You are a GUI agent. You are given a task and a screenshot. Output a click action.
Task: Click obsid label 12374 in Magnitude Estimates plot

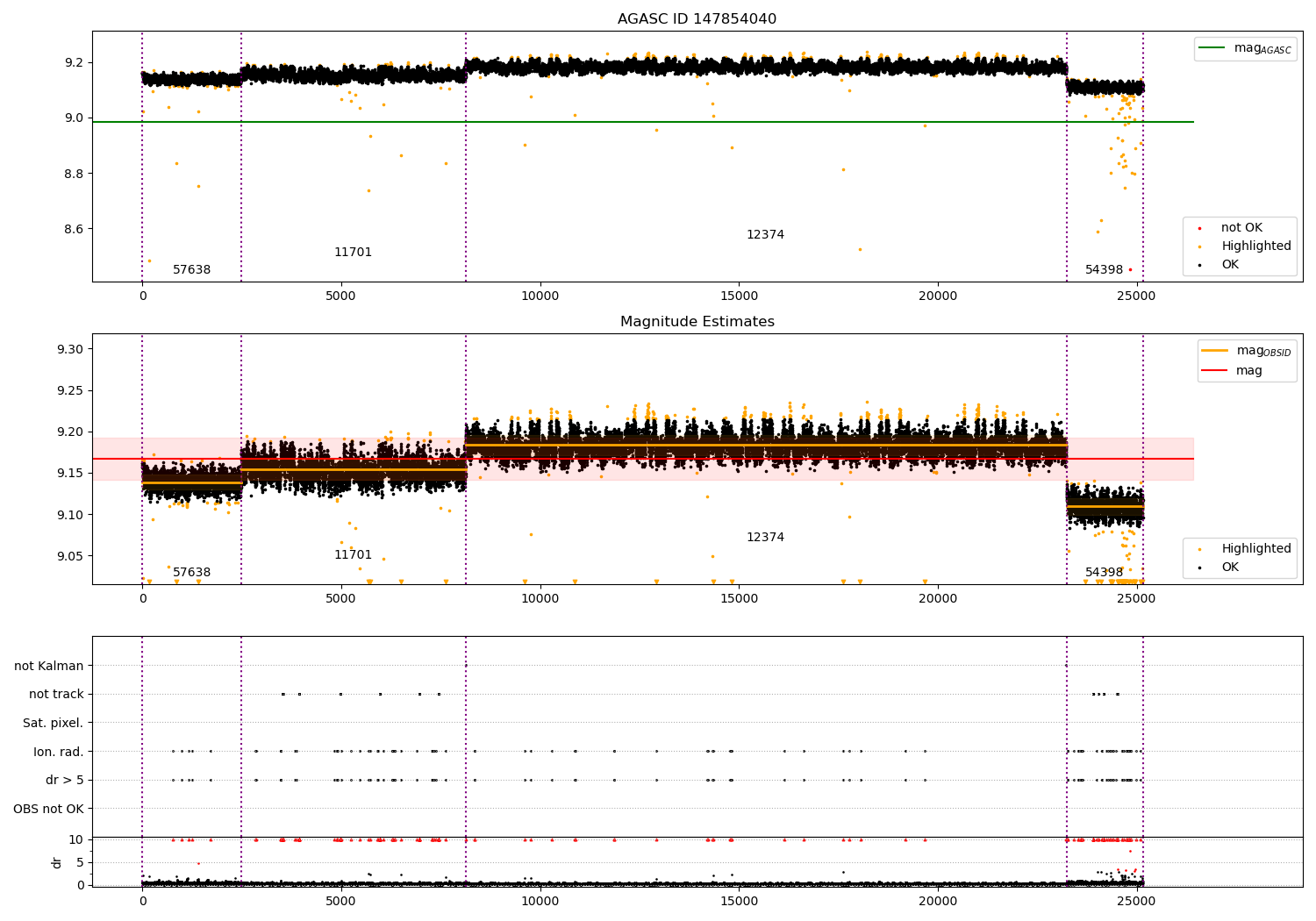click(765, 538)
